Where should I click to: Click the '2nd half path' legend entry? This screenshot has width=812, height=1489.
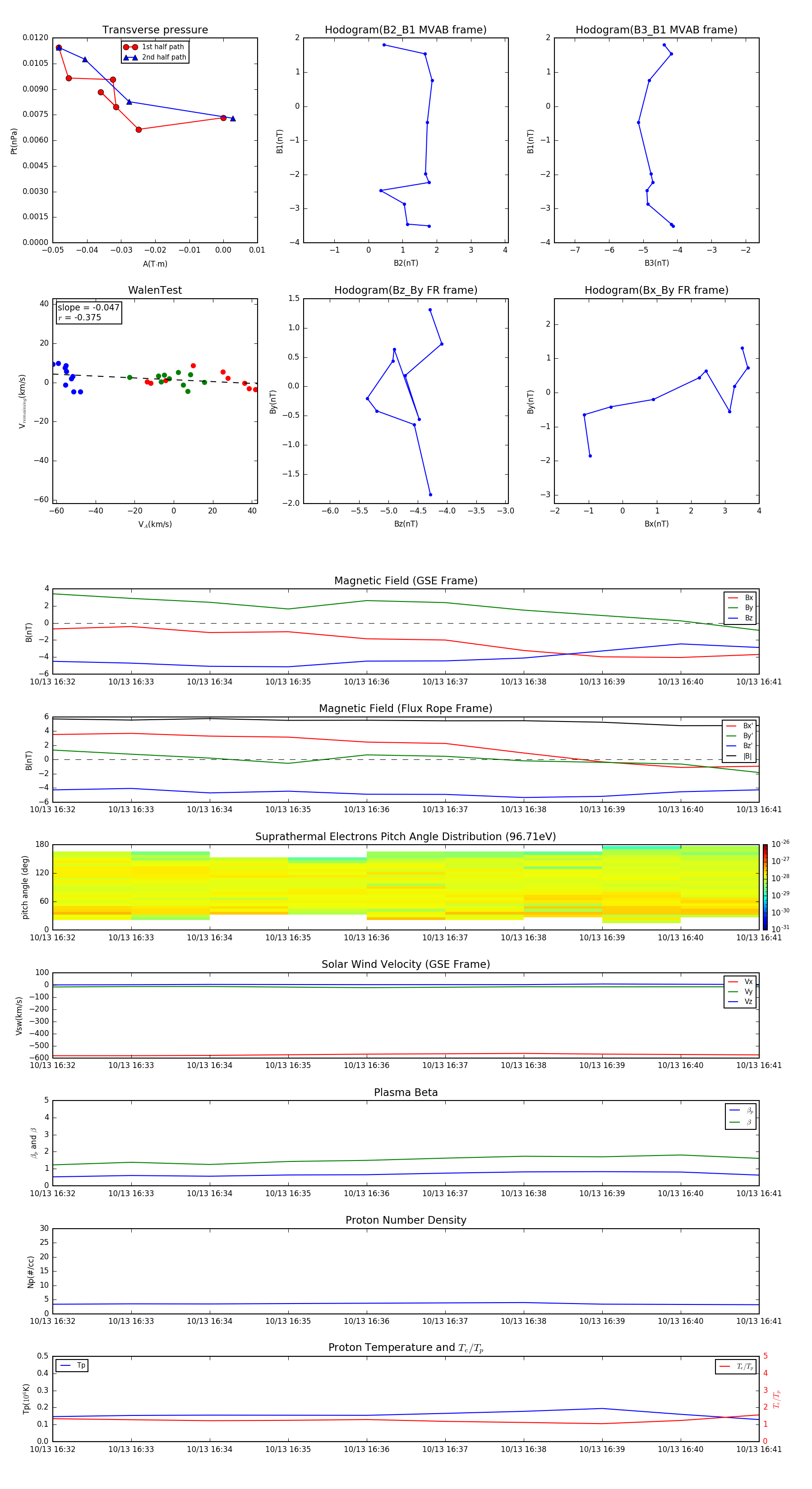154,57
